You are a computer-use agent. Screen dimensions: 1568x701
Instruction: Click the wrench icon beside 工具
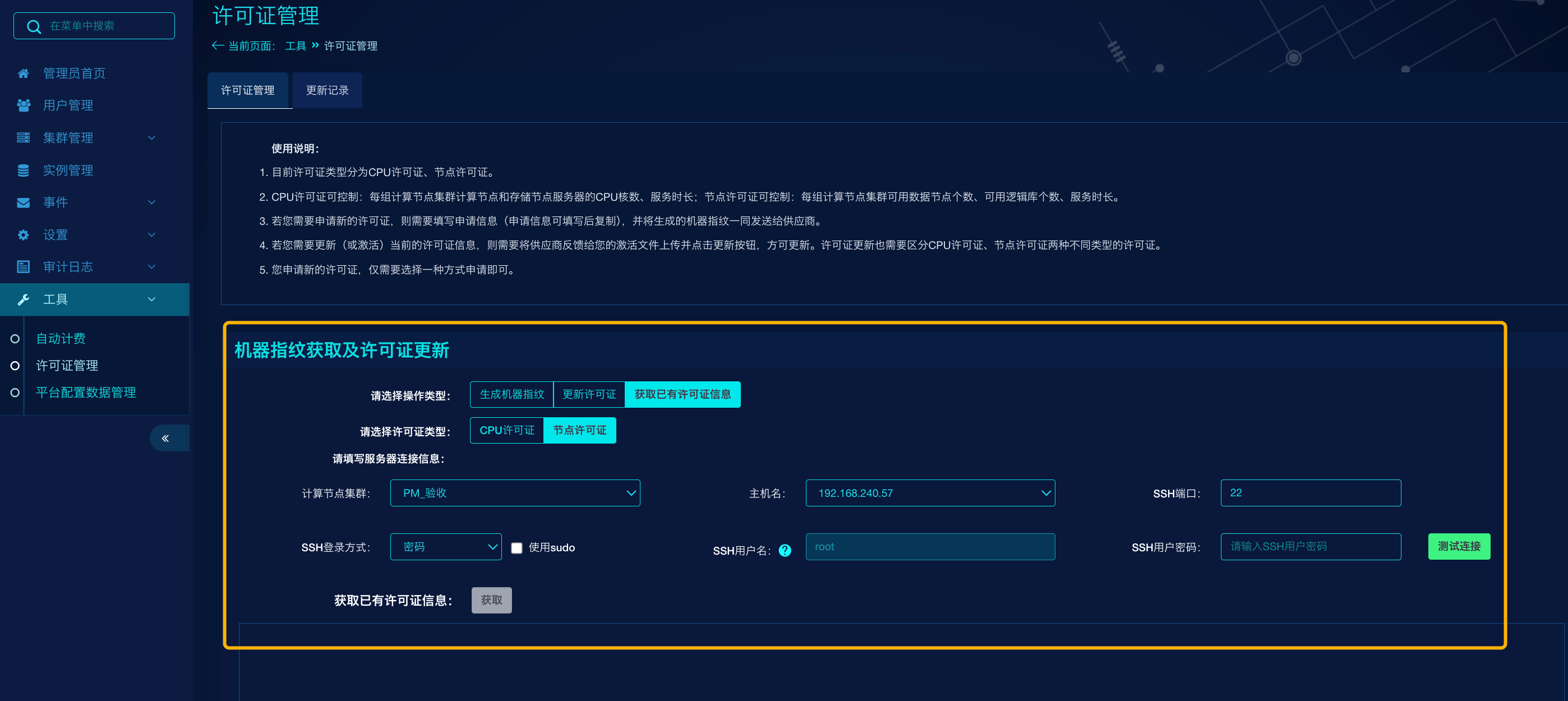click(x=23, y=299)
